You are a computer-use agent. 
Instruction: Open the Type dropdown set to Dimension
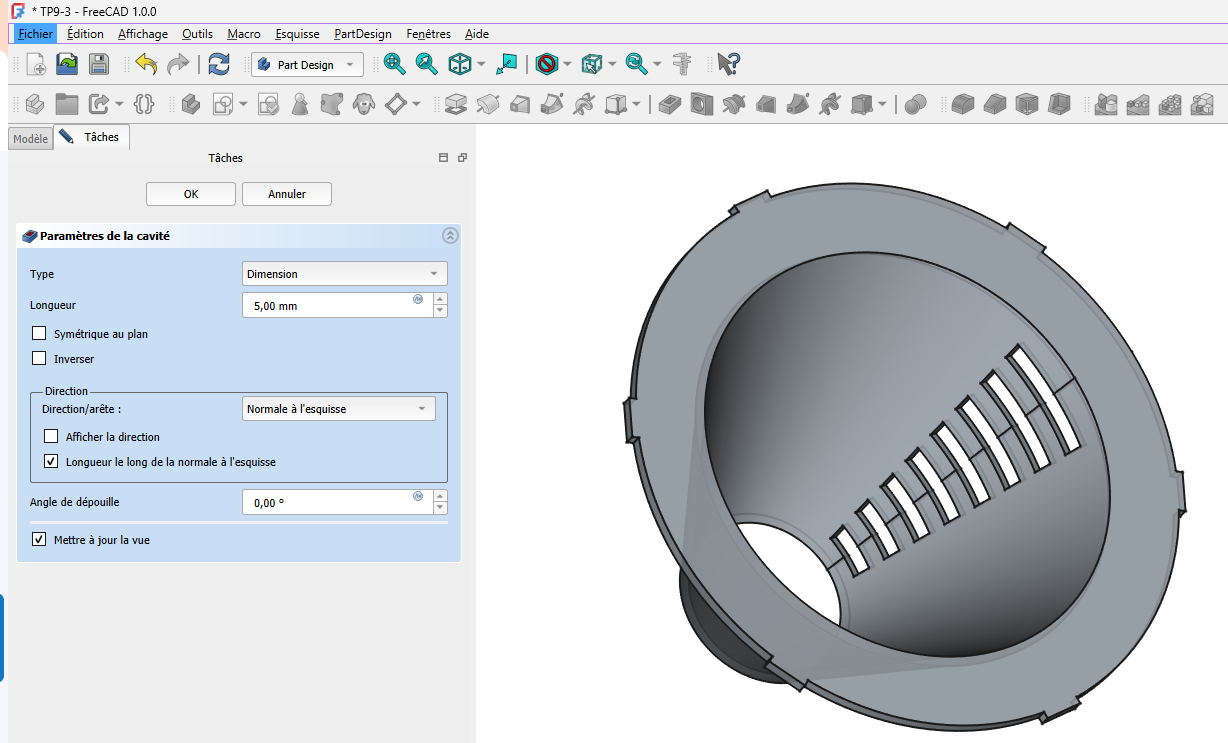pyautogui.click(x=344, y=274)
